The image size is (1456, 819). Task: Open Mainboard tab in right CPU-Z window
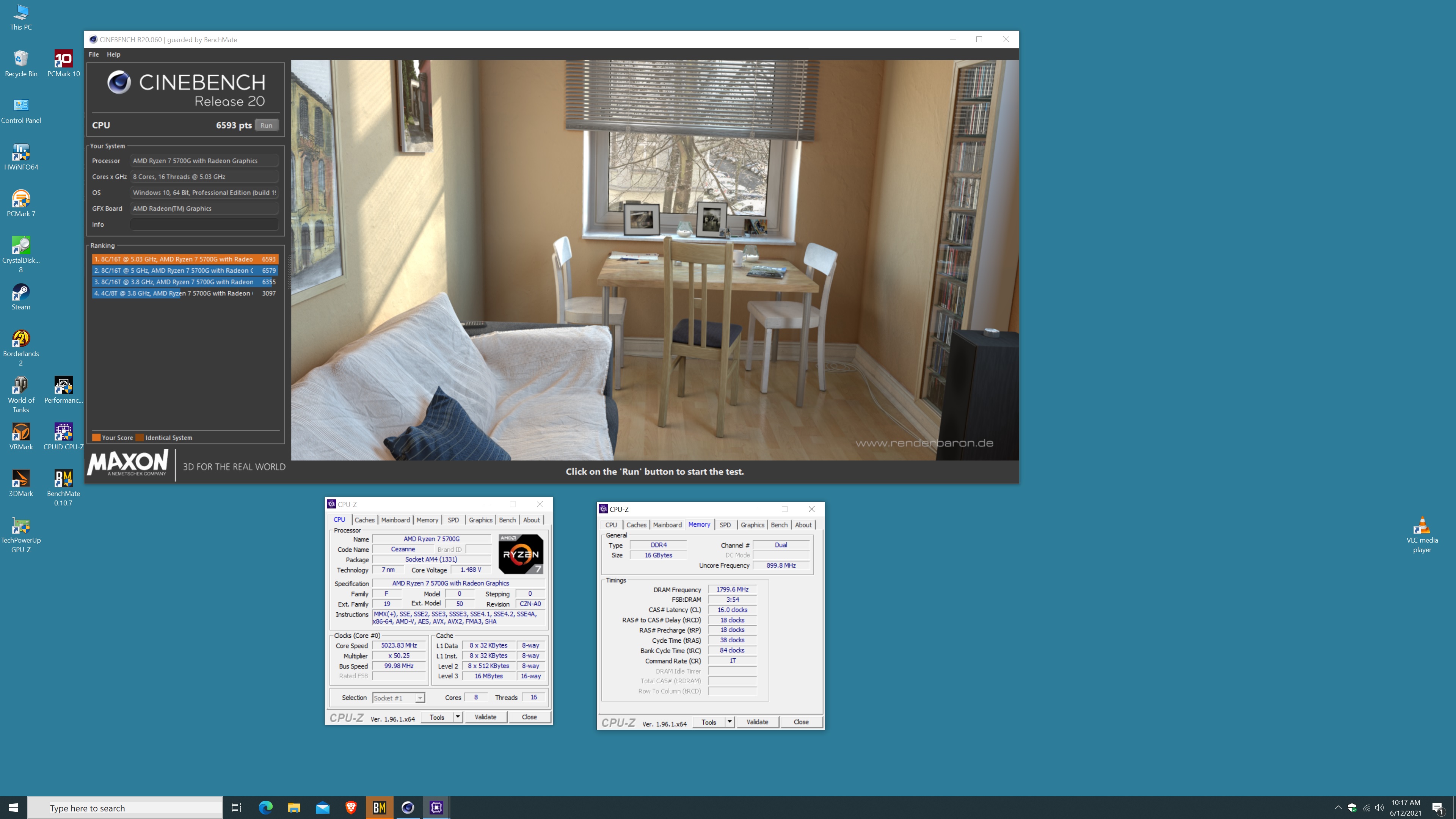click(667, 525)
